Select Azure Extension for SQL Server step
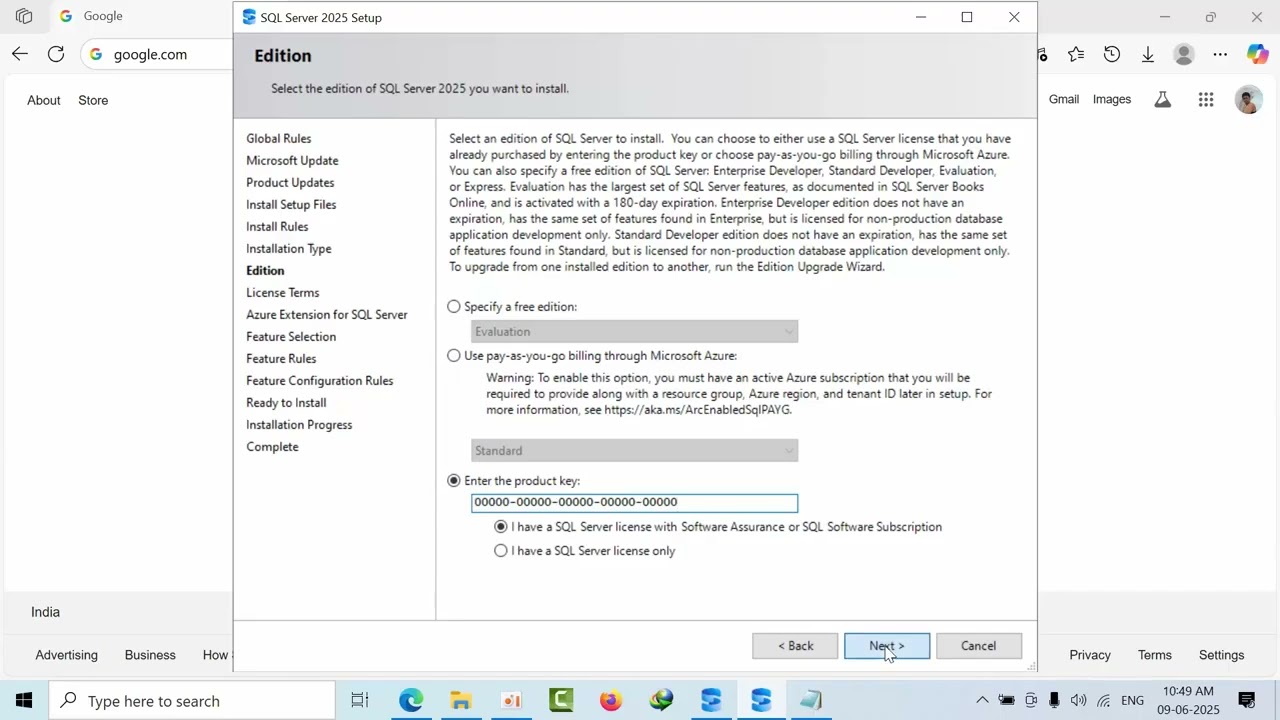Viewport: 1280px width, 720px height. 327,315
